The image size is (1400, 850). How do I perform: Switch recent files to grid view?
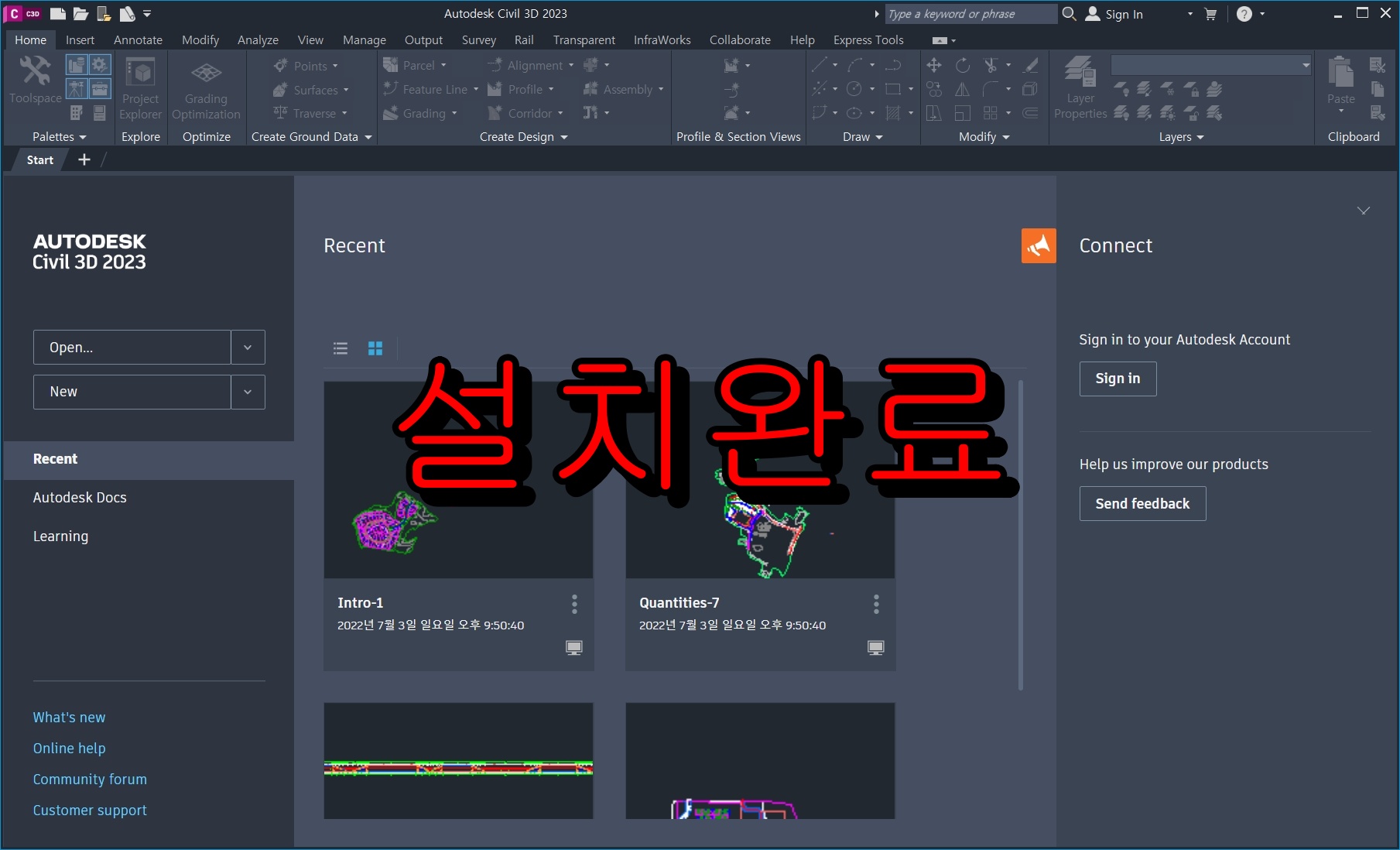pyautogui.click(x=375, y=348)
